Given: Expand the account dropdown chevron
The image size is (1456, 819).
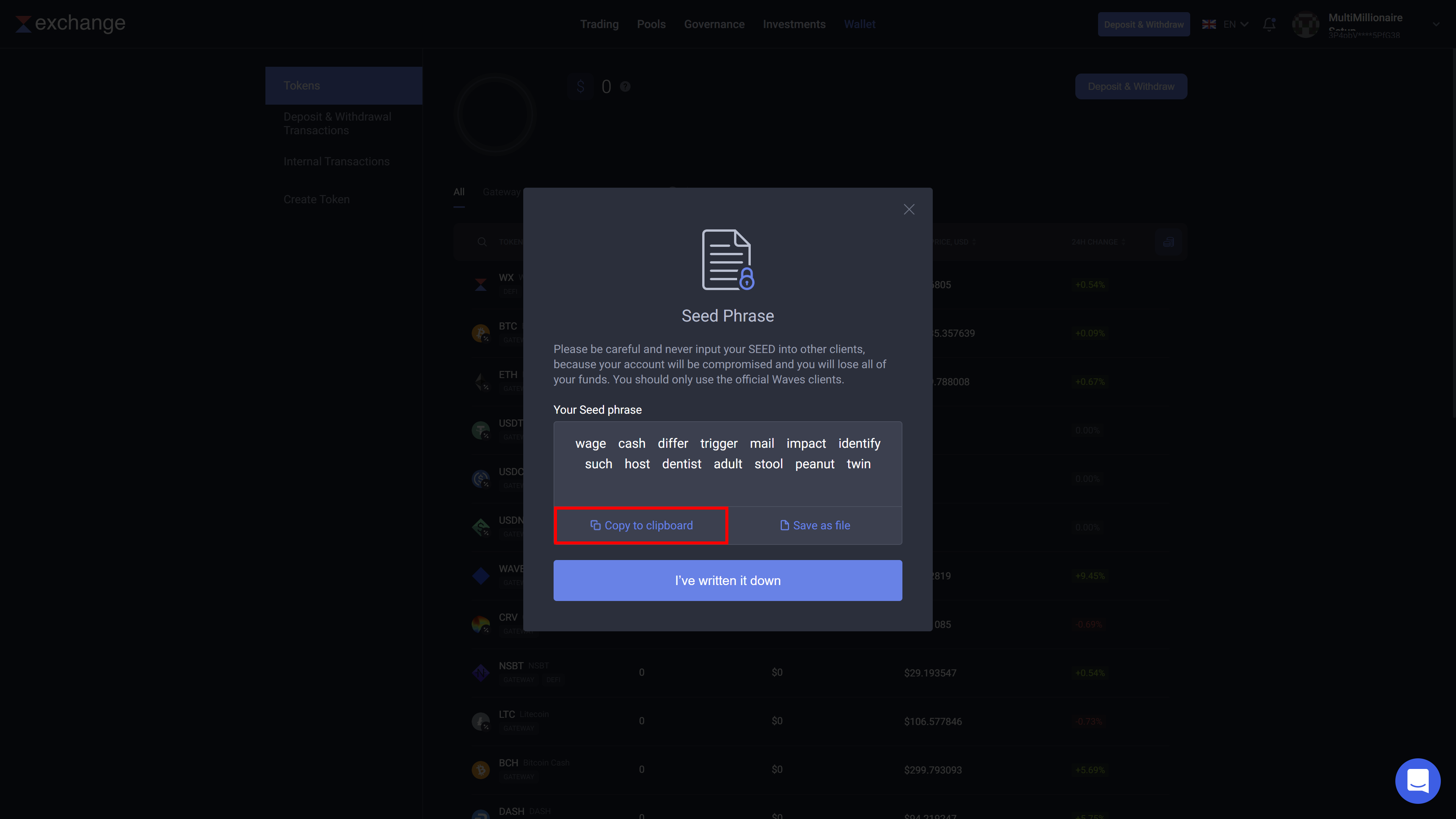Looking at the screenshot, I should [1436, 24].
